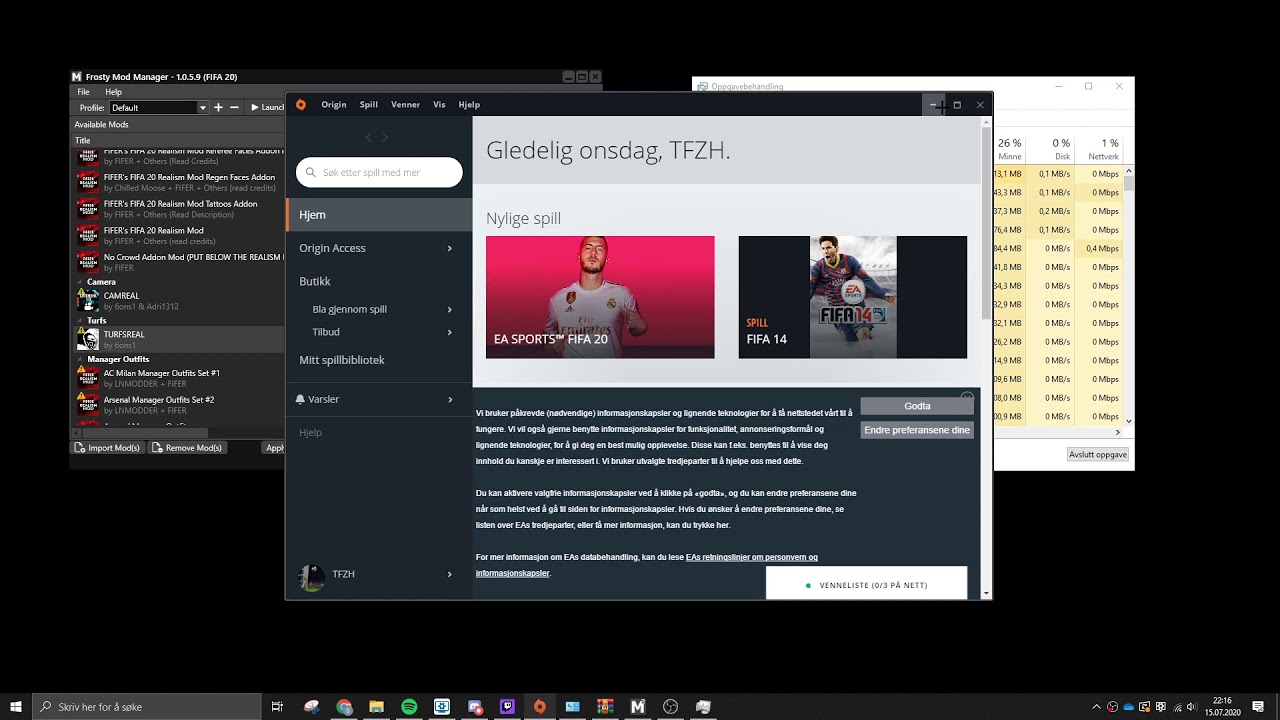Open the TFZH account menu arrow
Image resolution: width=1280 pixels, height=720 pixels.
(449, 574)
